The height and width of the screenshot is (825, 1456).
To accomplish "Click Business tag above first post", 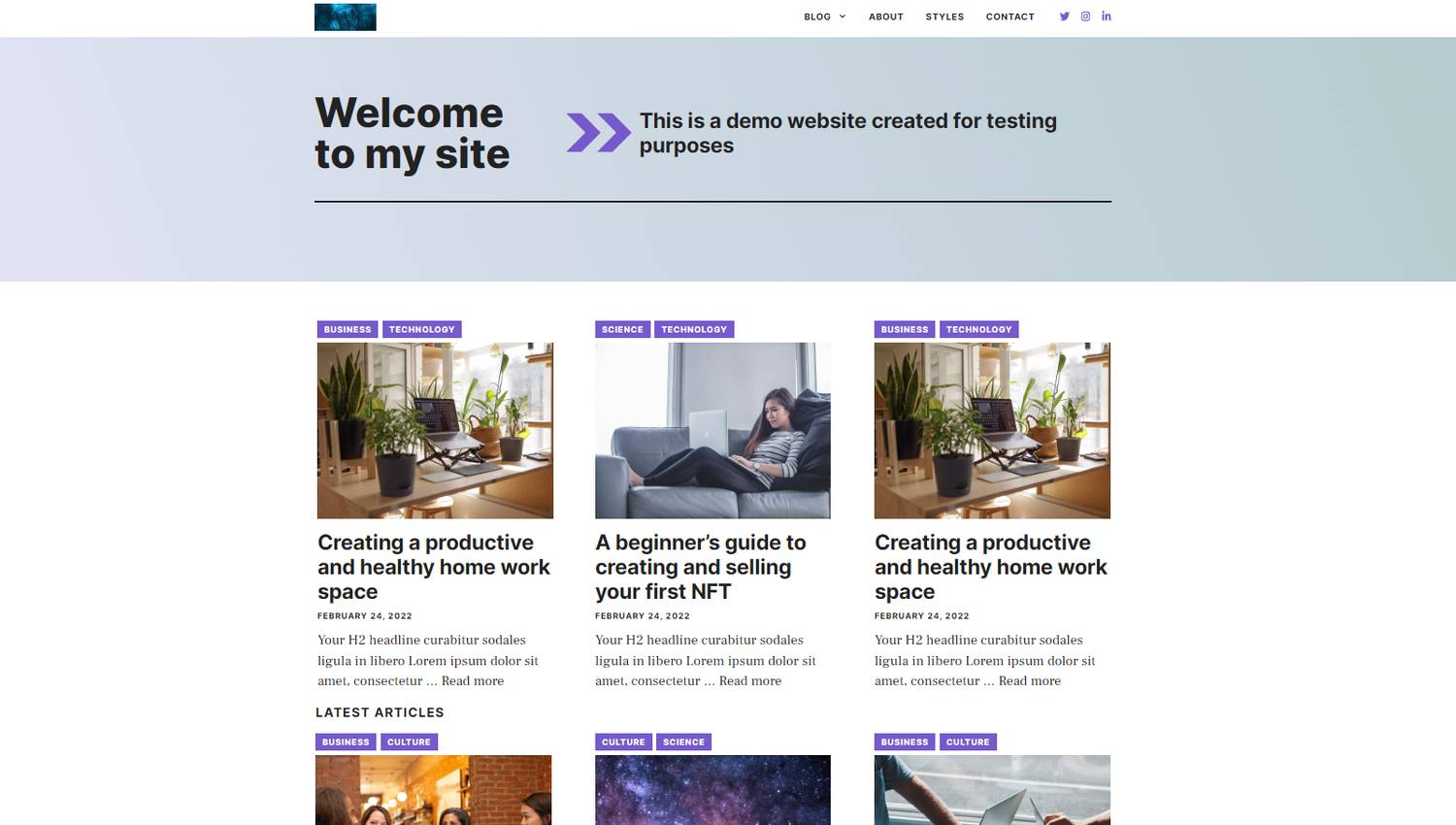I will [347, 329].
